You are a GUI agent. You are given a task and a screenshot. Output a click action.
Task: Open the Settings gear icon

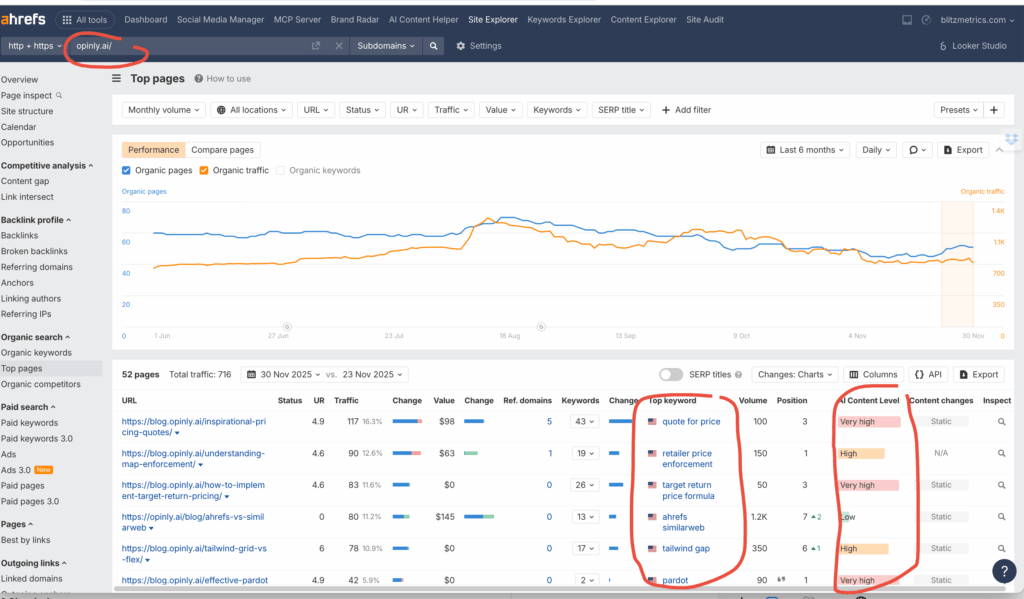461,46
